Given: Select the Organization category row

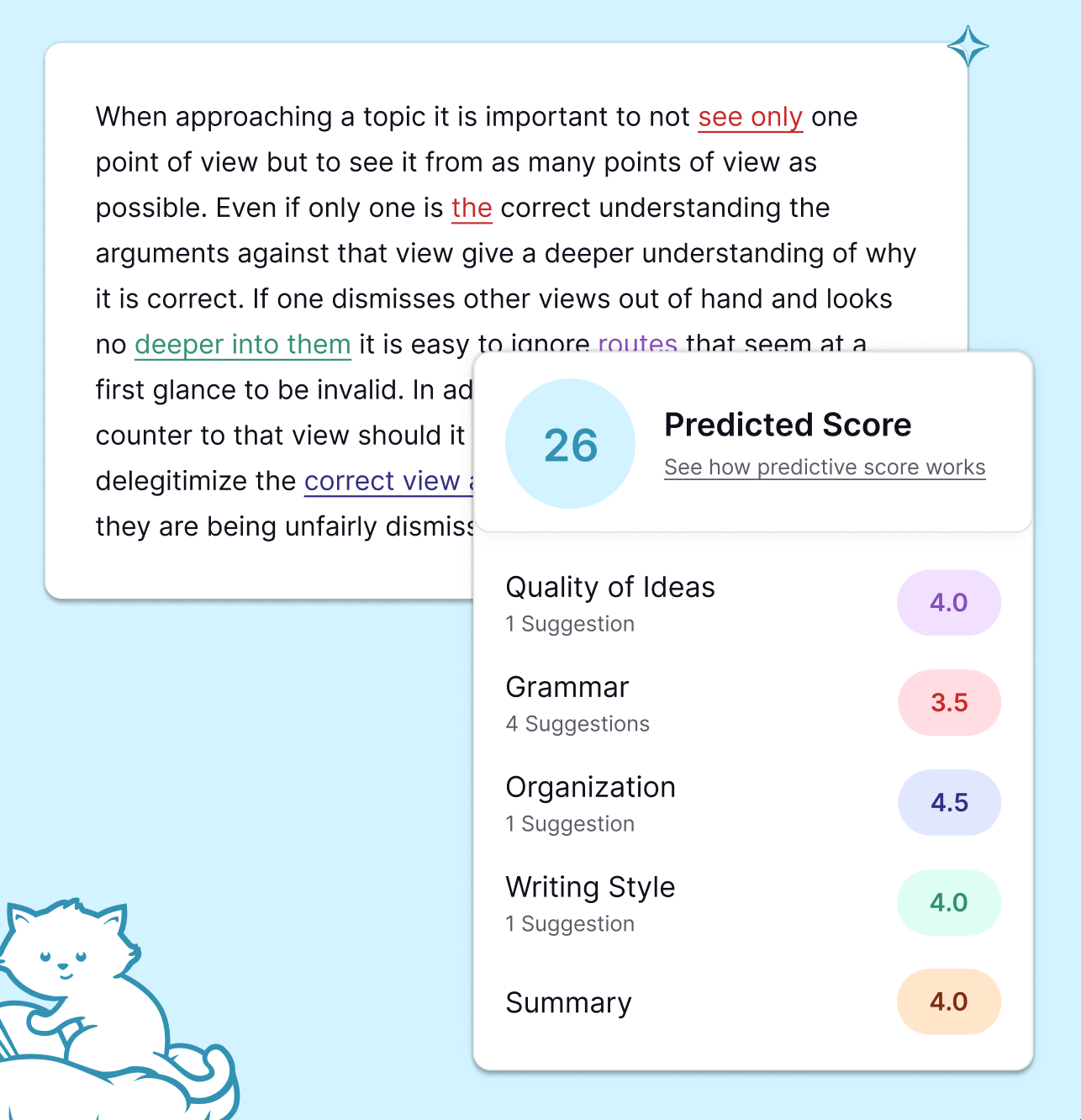Looking at the screenshot, I should pos(590,788).
